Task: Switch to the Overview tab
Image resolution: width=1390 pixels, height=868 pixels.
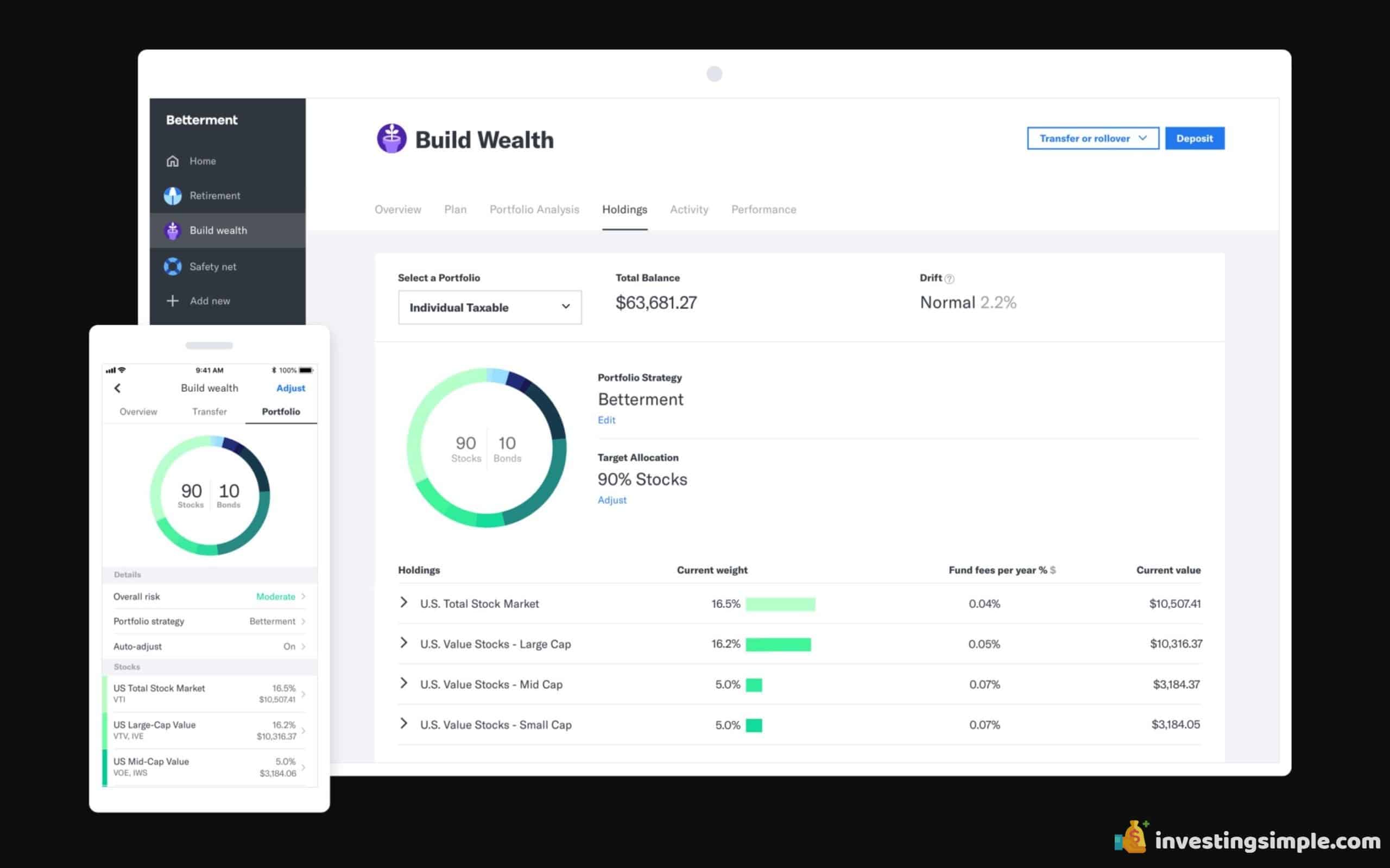Action: pos(398,210)
